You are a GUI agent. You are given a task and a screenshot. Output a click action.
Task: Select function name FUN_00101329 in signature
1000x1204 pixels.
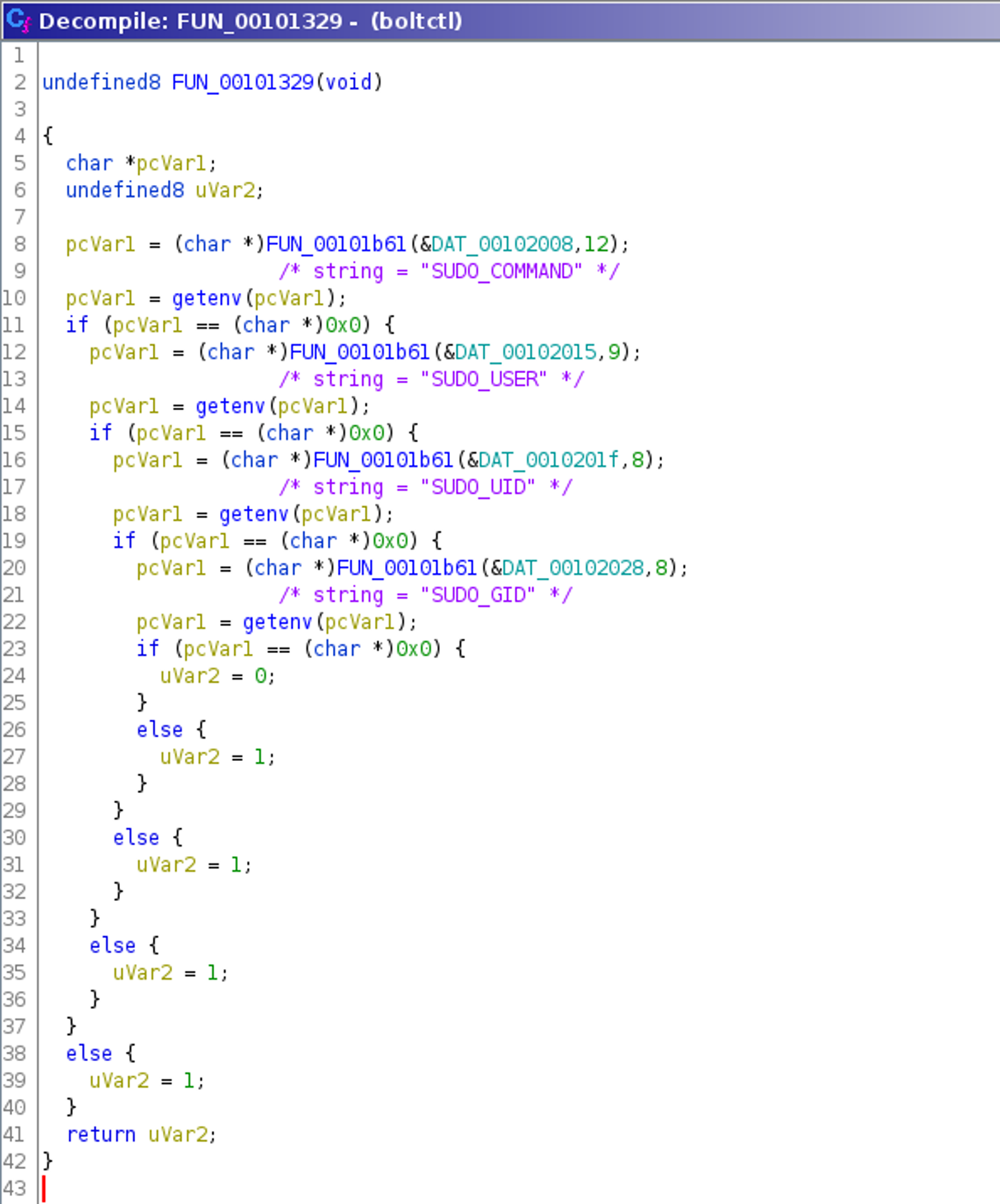[x=243, y=82]
